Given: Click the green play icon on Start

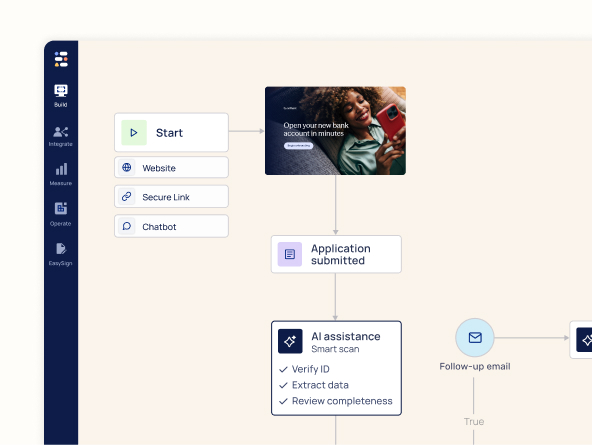Looking at the screenshot, I should click(134, 132).
